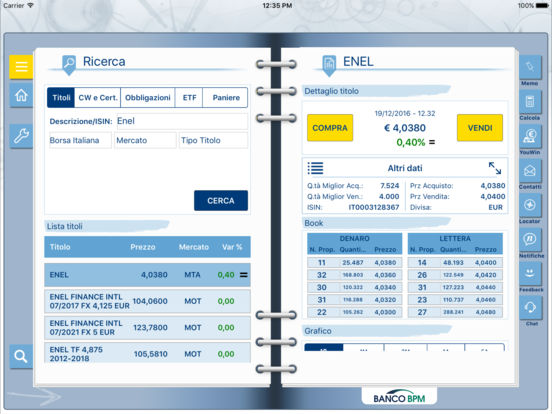Open the Memo pin icon
Screen dimensions: 552x414
[x=530, y=67]
